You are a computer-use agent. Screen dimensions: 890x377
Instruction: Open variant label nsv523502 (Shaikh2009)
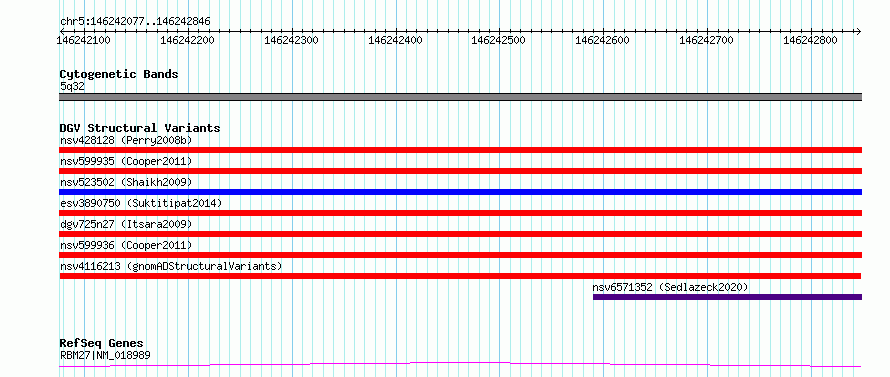[x=126, y=182]
